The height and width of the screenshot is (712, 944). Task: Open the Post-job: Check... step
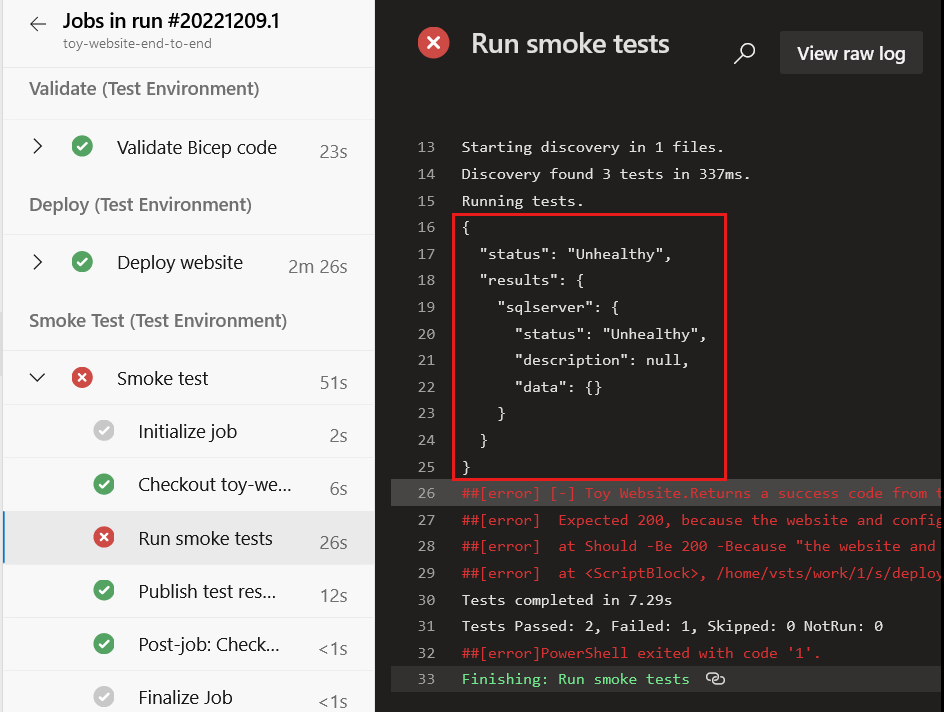(189, 644)
